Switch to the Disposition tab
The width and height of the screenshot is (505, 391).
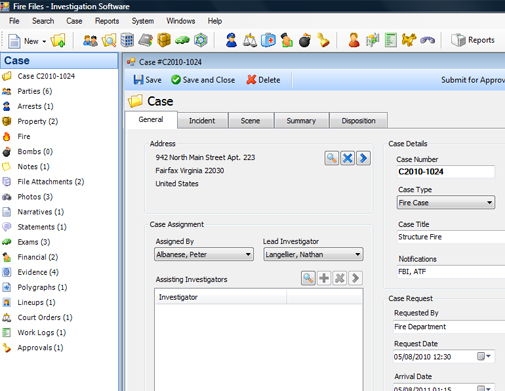pyautogui.click(x=358, y=121)
